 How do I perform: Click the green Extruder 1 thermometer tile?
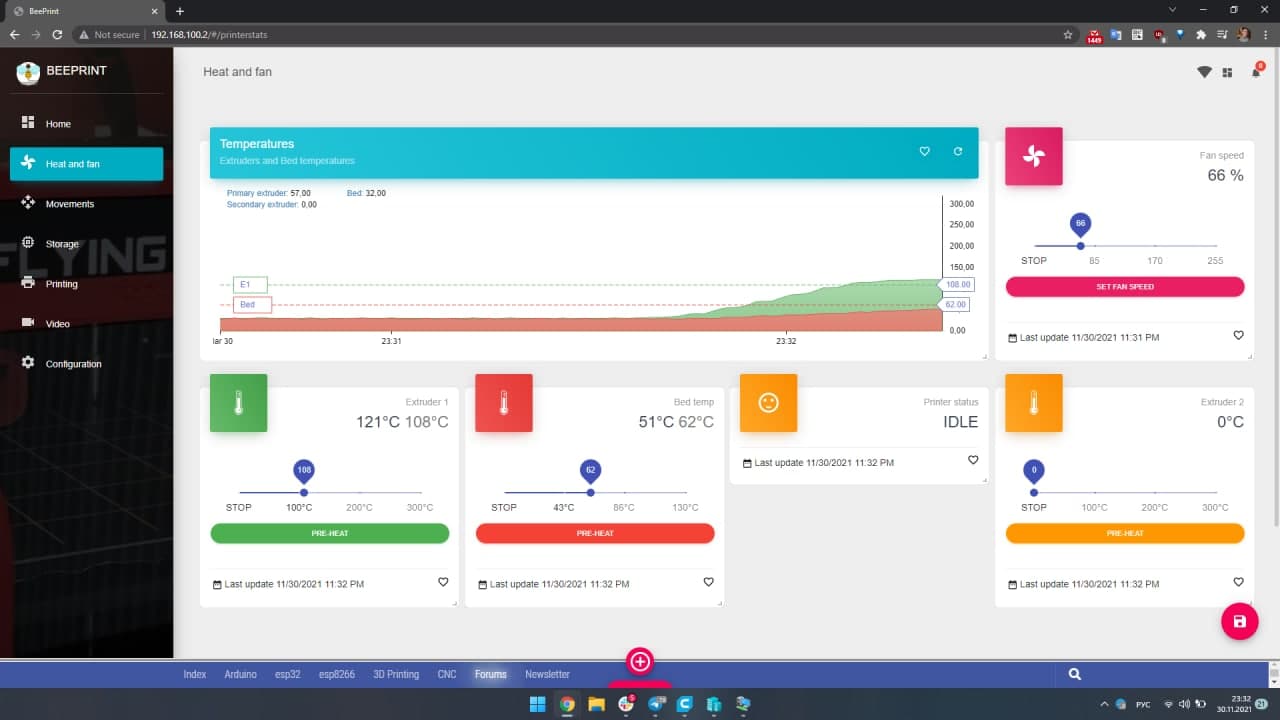point(238,403)
